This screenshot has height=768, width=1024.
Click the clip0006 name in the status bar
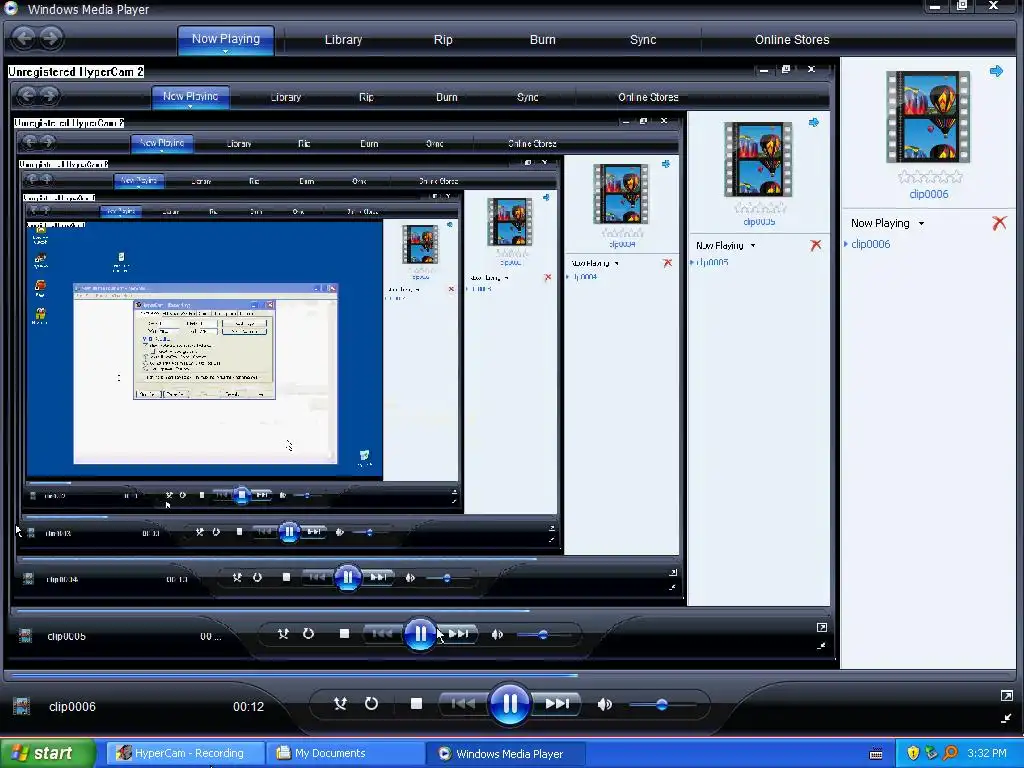pyautogui.click(x=72, y=707)
